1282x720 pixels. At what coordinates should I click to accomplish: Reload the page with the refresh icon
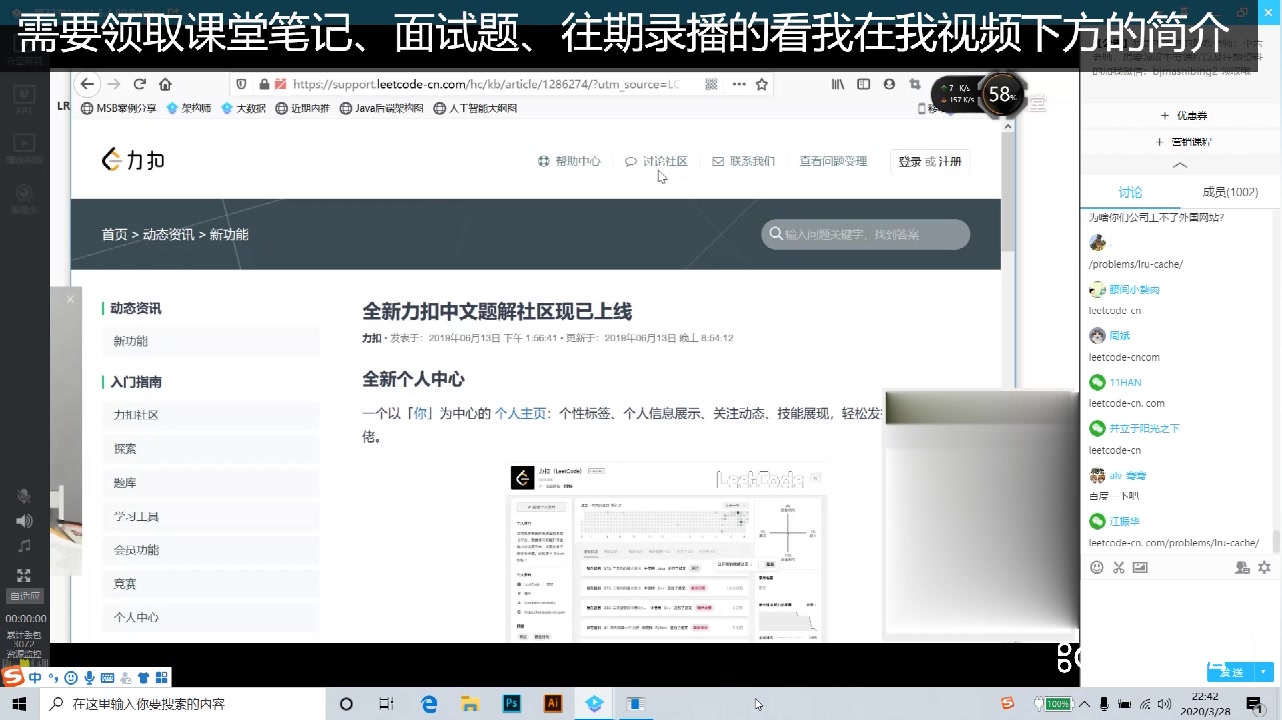(140, 84)
